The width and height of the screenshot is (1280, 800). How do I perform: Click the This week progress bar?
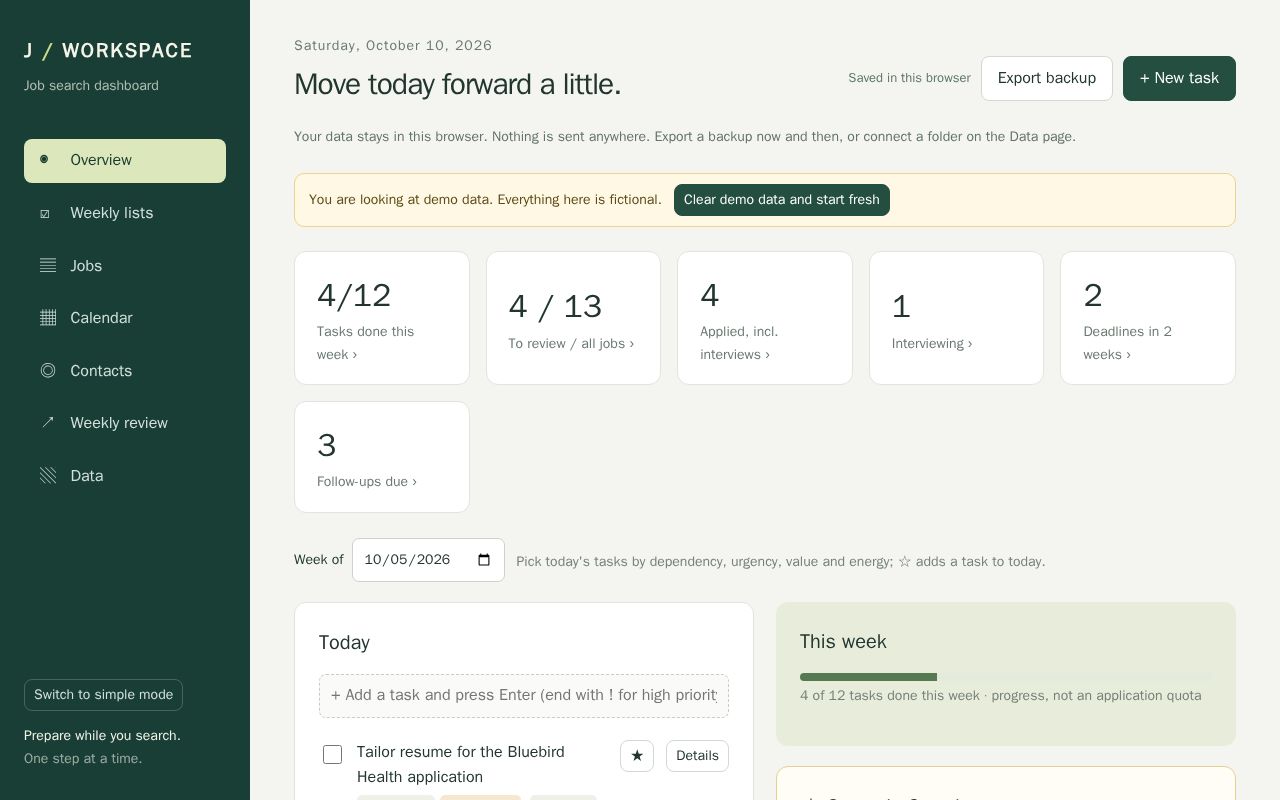(1006, 677)
